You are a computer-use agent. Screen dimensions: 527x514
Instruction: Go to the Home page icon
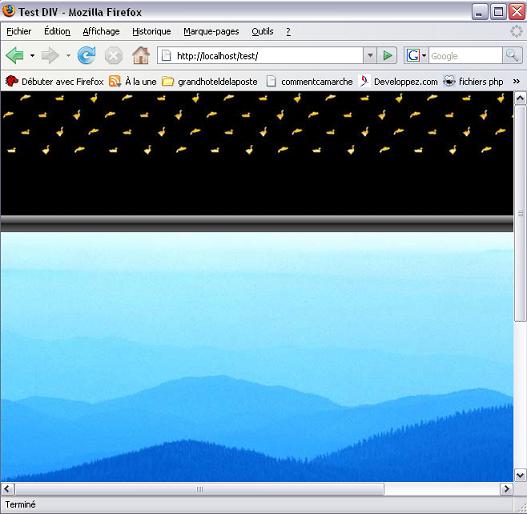(x=141, y=55)
